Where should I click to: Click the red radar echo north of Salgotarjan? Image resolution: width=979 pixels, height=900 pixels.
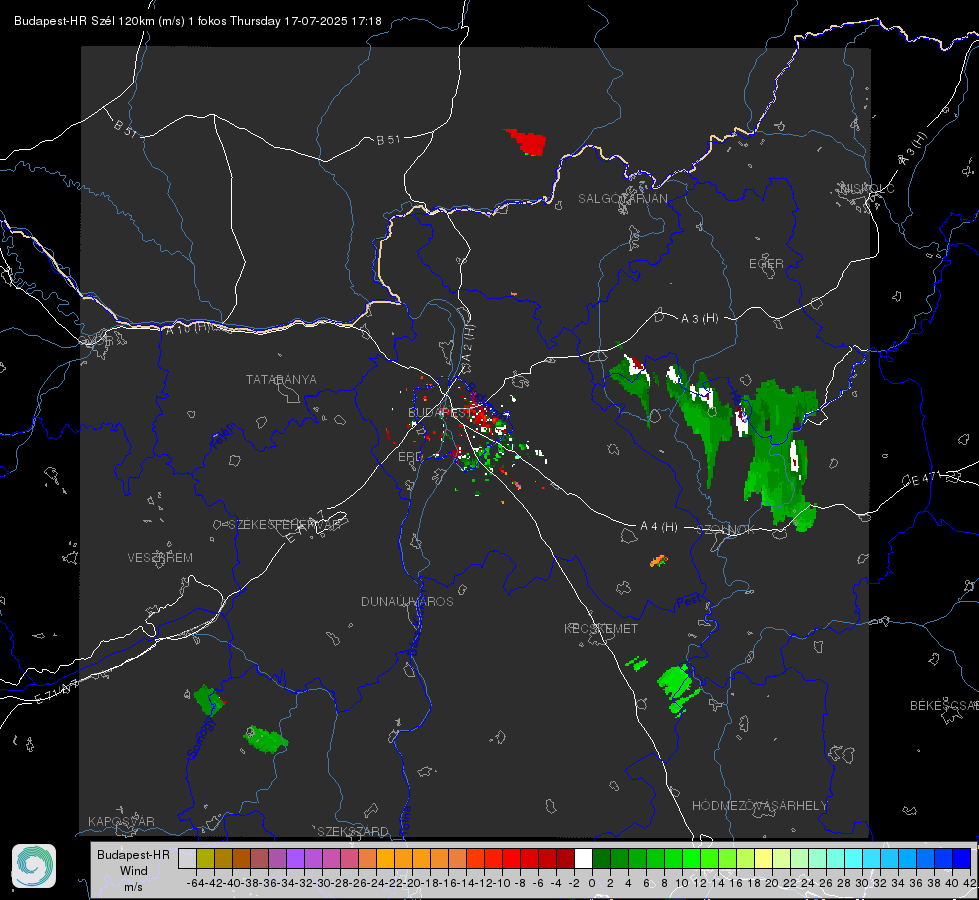(x=526, y=142)
